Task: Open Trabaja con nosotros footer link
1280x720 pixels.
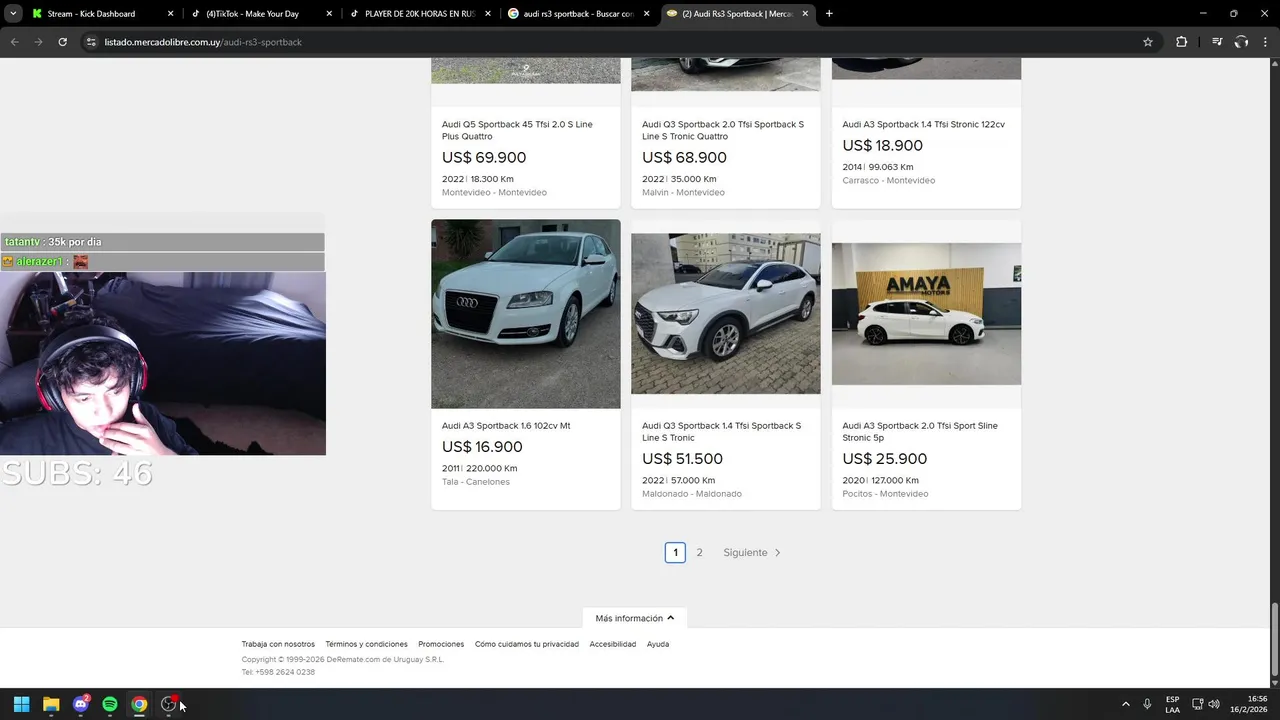Action: [x=278, y=644]
